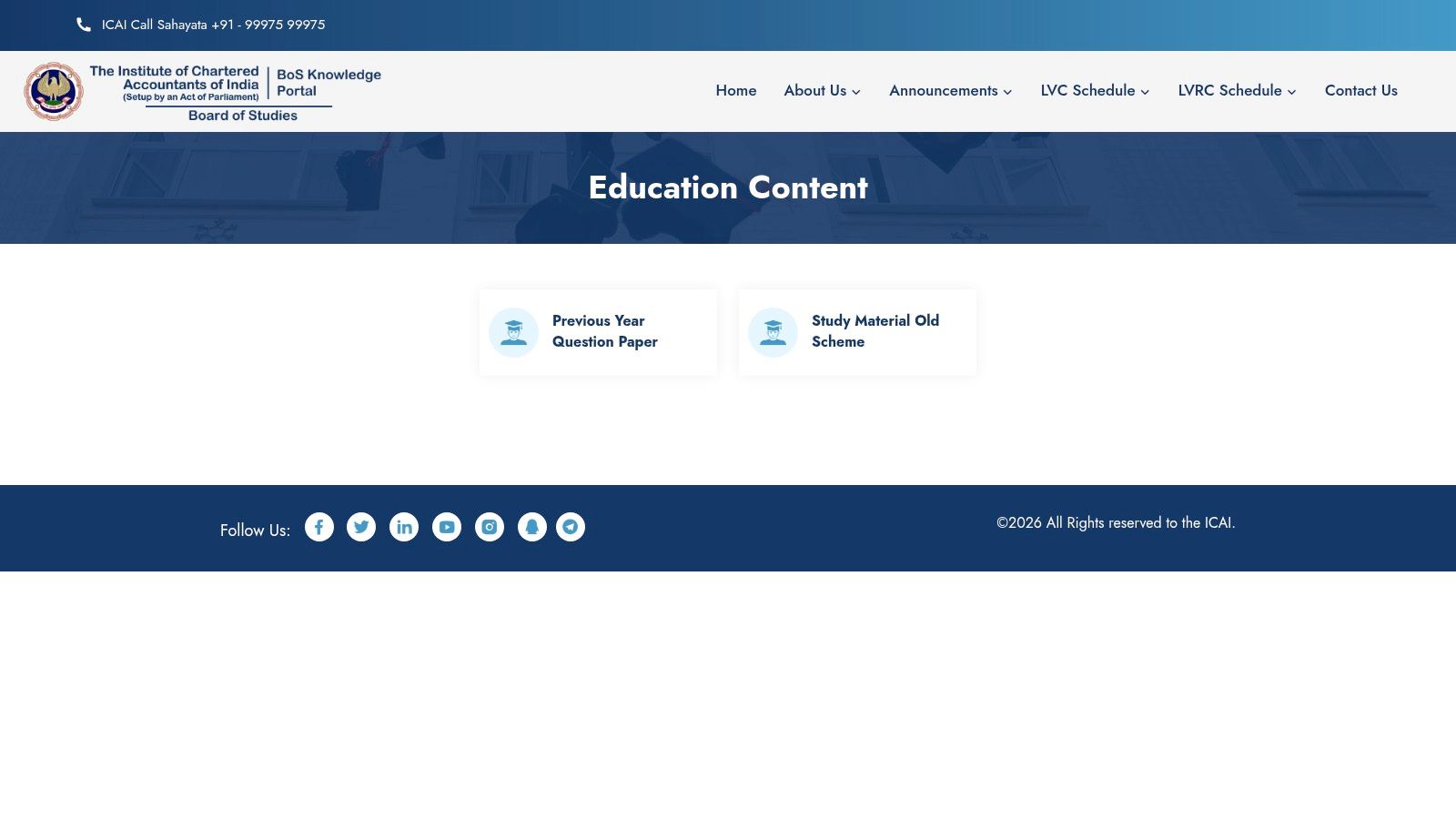The image size is (1456, 819).
Task: Open the LVRC Schedule menu
Action: [1230, 91]
